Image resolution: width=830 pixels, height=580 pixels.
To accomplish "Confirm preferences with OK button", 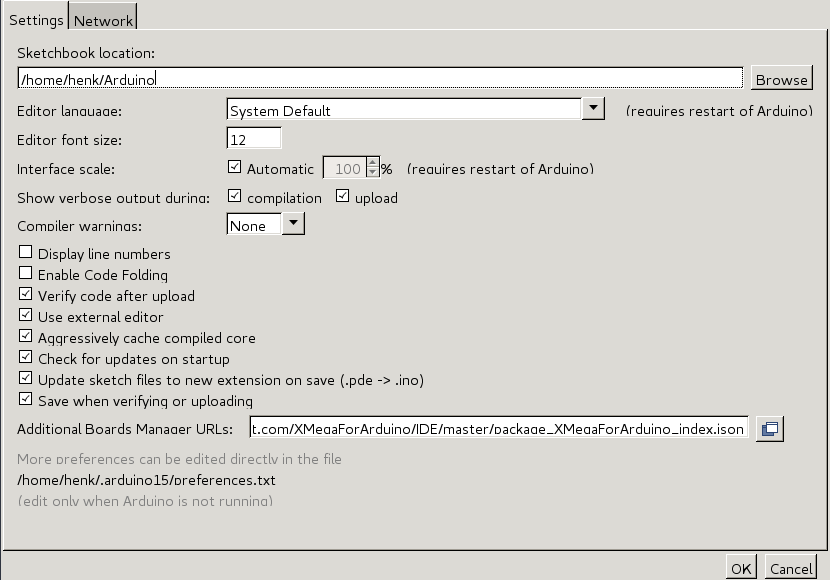I will [741, 568].
